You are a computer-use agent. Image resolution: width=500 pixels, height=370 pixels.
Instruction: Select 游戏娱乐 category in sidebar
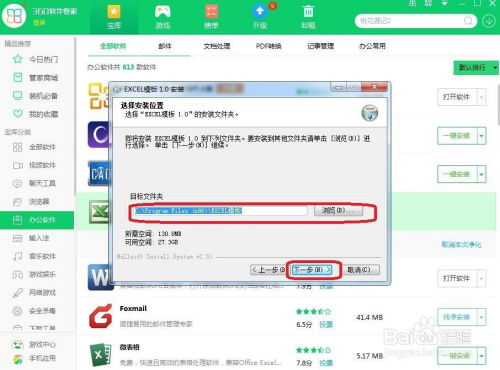(x=34, y=275)
